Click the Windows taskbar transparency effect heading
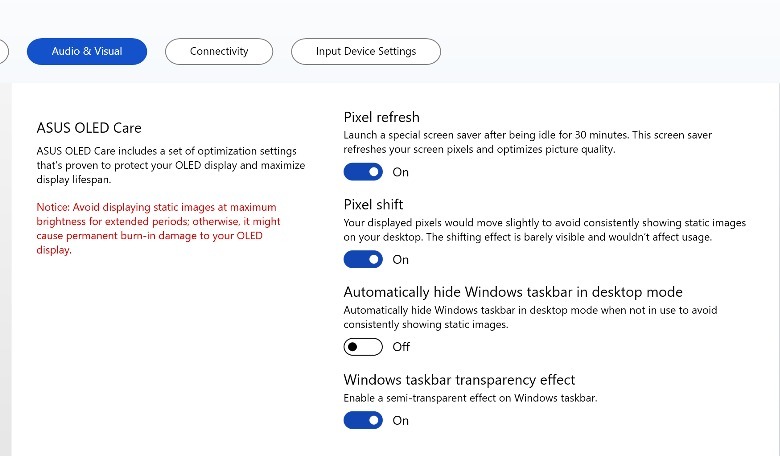The image size is (780, 456). pos(459,380)
